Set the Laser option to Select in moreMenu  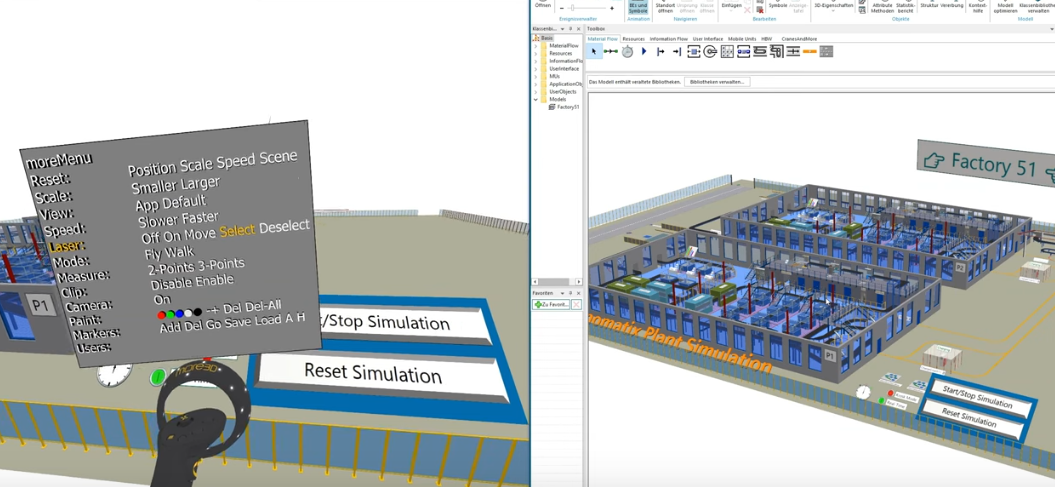(237, 231)
